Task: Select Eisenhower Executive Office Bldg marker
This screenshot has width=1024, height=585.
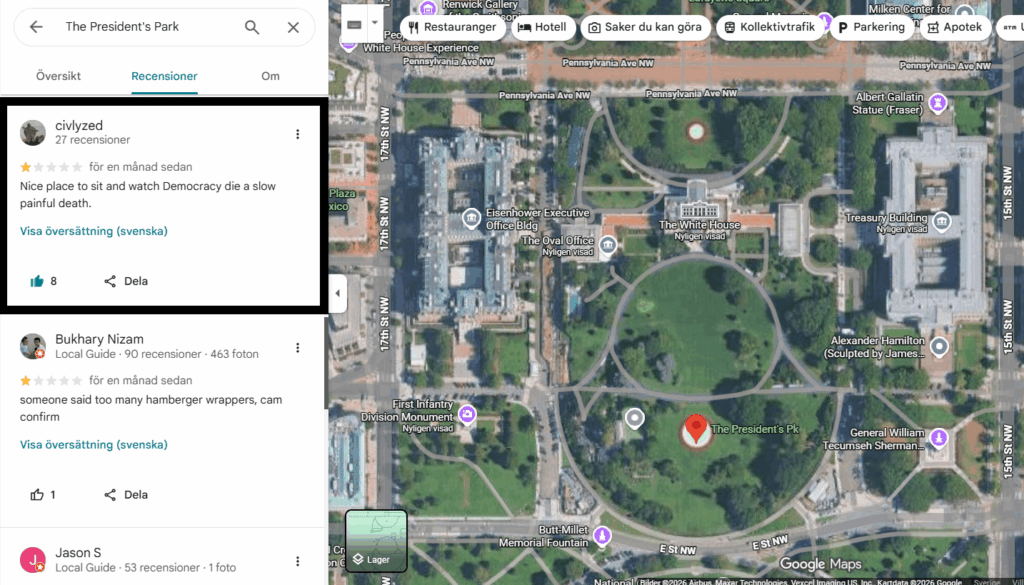Action: pos(471,219)
